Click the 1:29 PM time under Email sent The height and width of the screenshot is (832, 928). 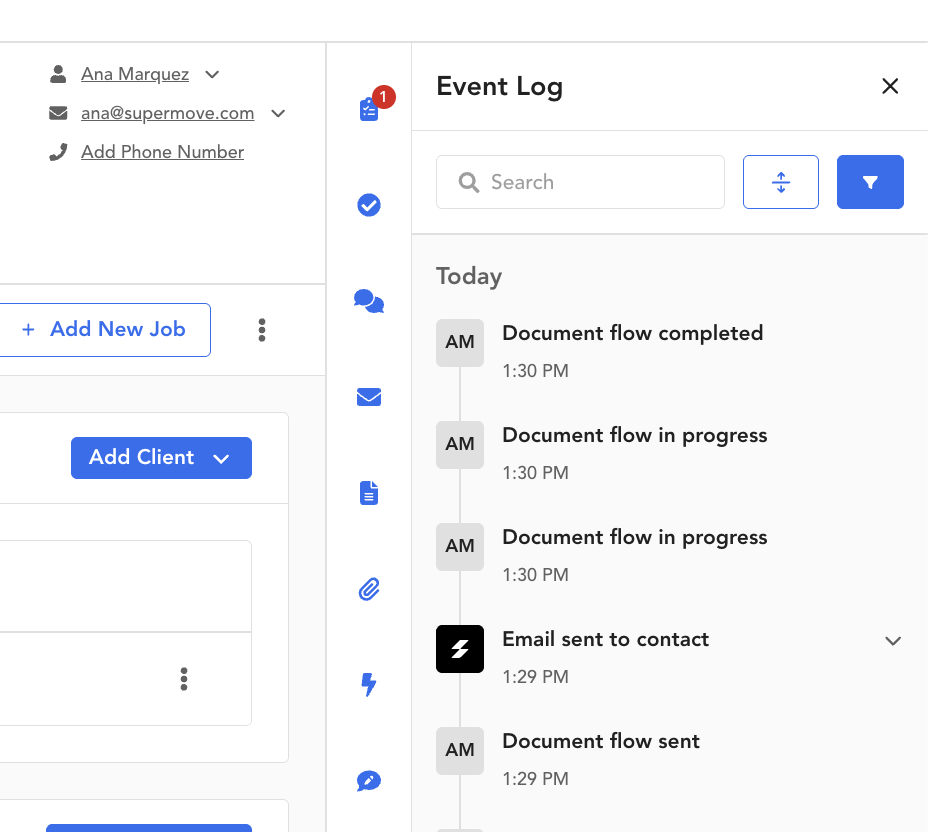[x=536, y=677]
